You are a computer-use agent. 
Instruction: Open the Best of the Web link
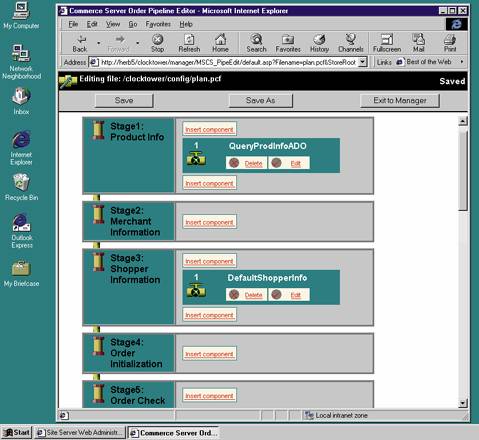coord(424,62)
